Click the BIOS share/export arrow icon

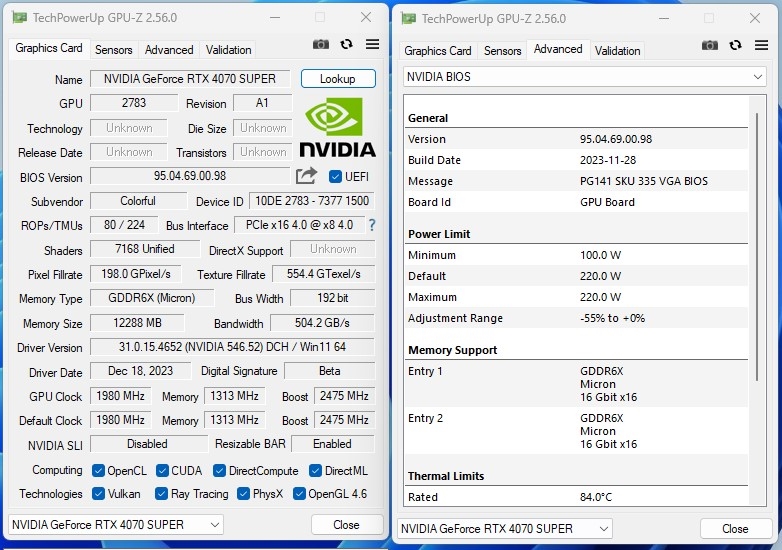click(x=306, y=176)
